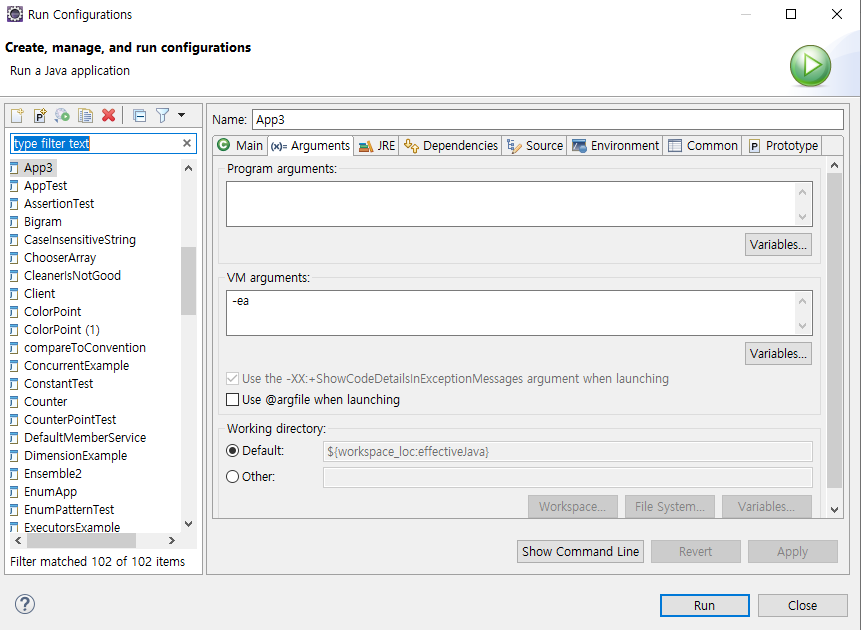Click Arguments panel scroll down arrow
This screenshot has width=861, height=630.
click(835, 510)
